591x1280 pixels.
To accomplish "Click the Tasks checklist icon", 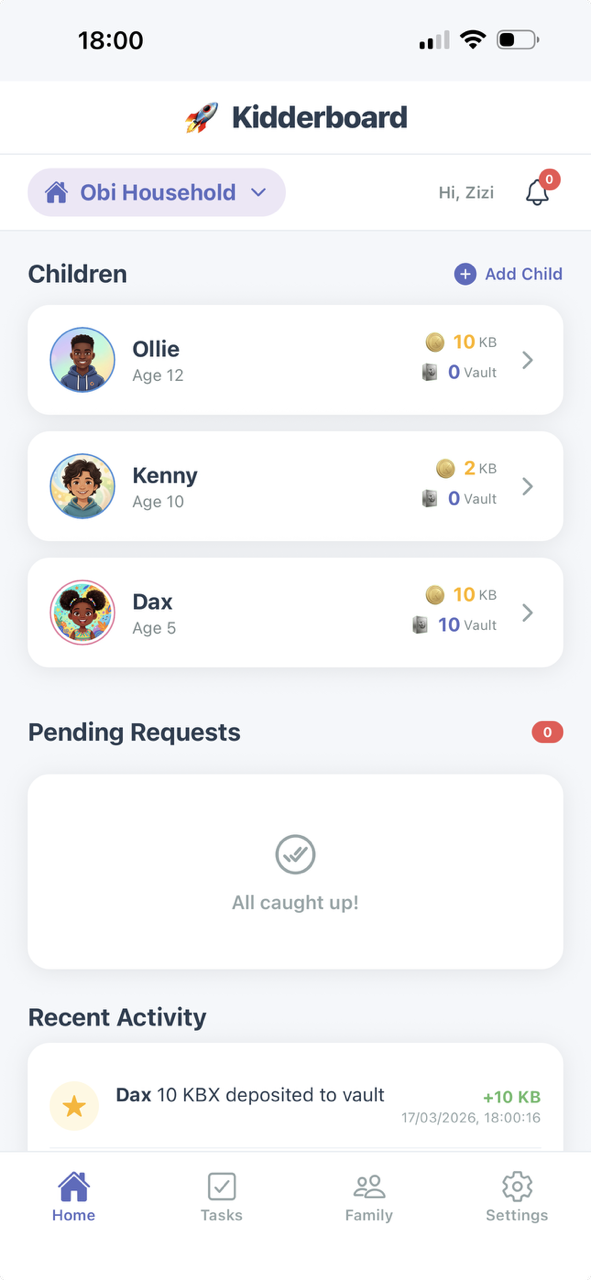I will (x=221, y=1186).
